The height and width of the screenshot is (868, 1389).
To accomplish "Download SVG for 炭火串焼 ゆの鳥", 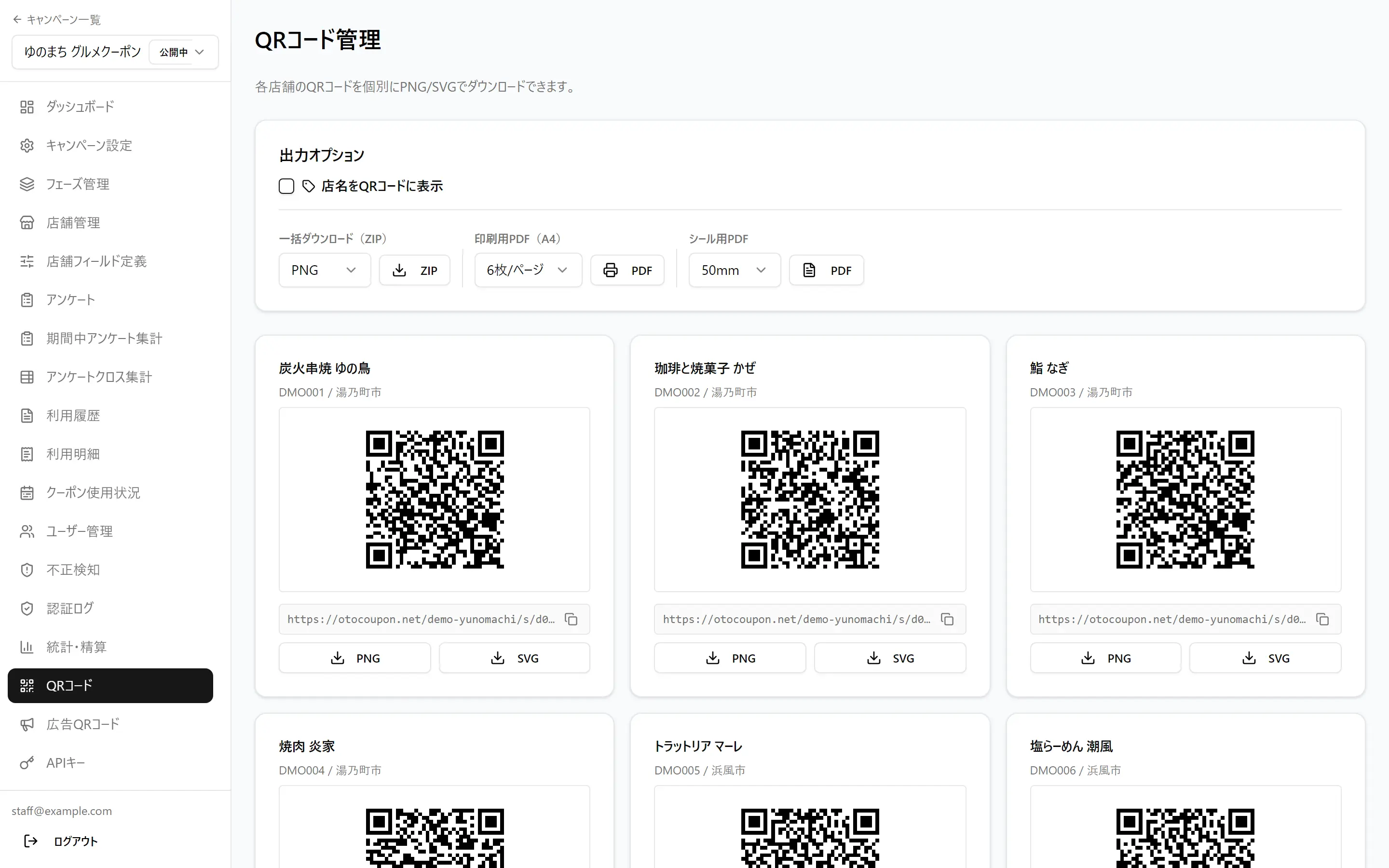I will (514, 658).
